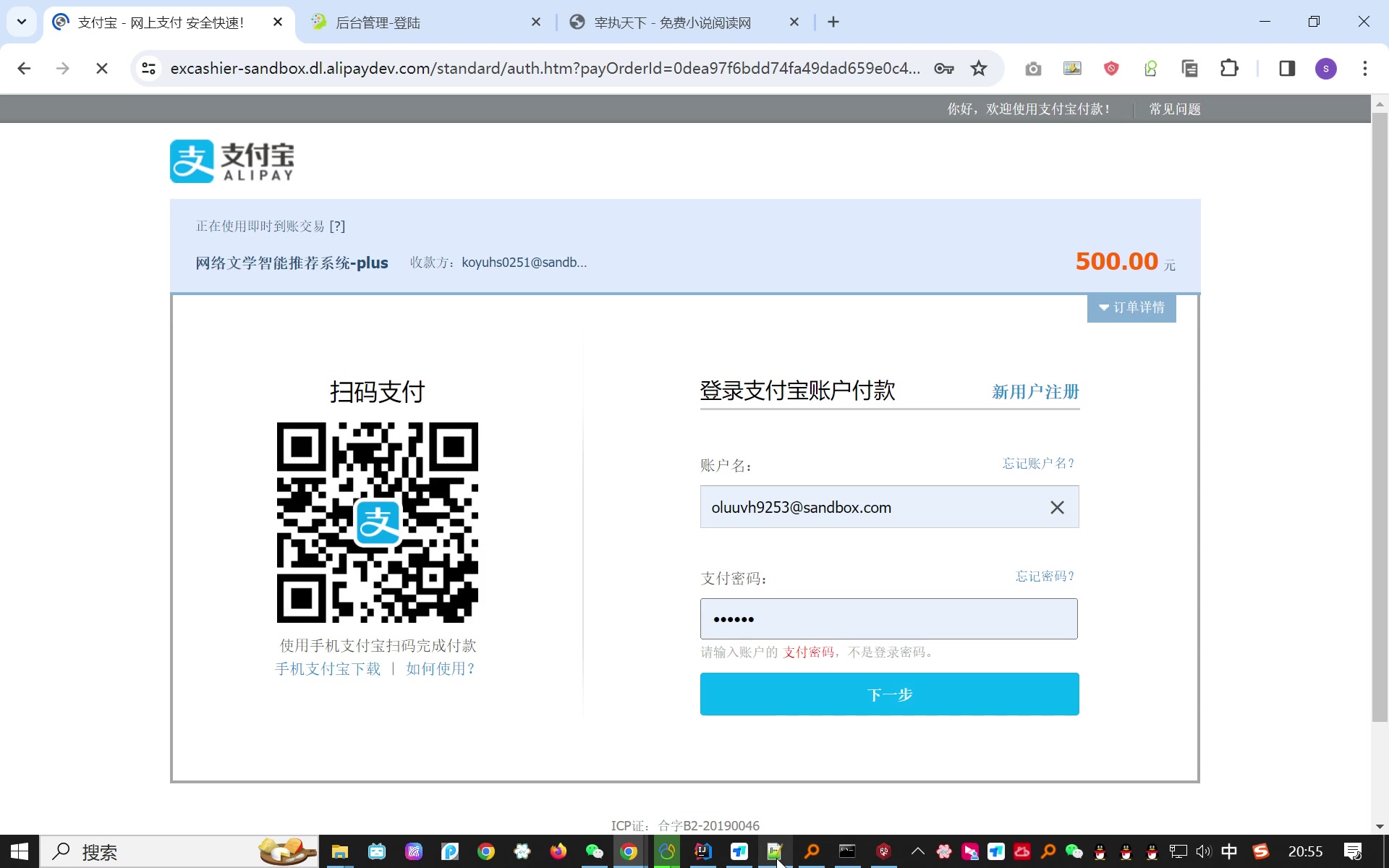
Task: Open a new browser tab
Action: pyautogui.click(x=833, y=22)
